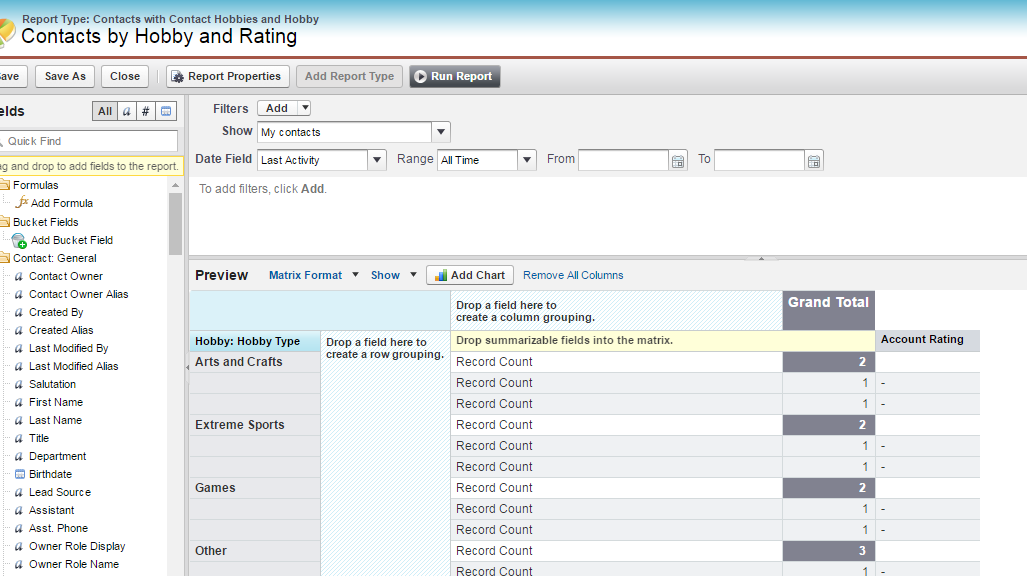1027x576 pixels.
Task: Filter fields list by text type
Action: click(x=127, y=111)
